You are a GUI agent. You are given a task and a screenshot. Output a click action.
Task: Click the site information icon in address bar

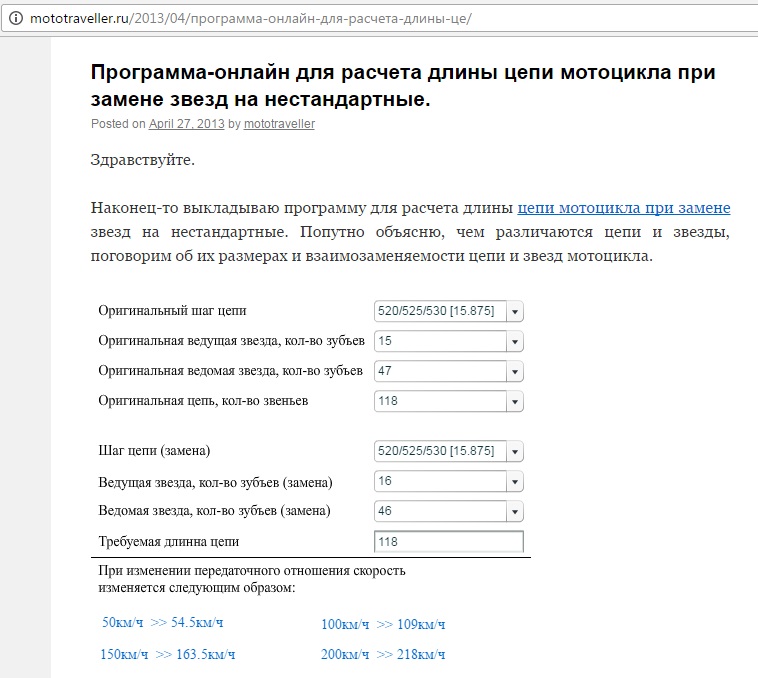[13, 19]
